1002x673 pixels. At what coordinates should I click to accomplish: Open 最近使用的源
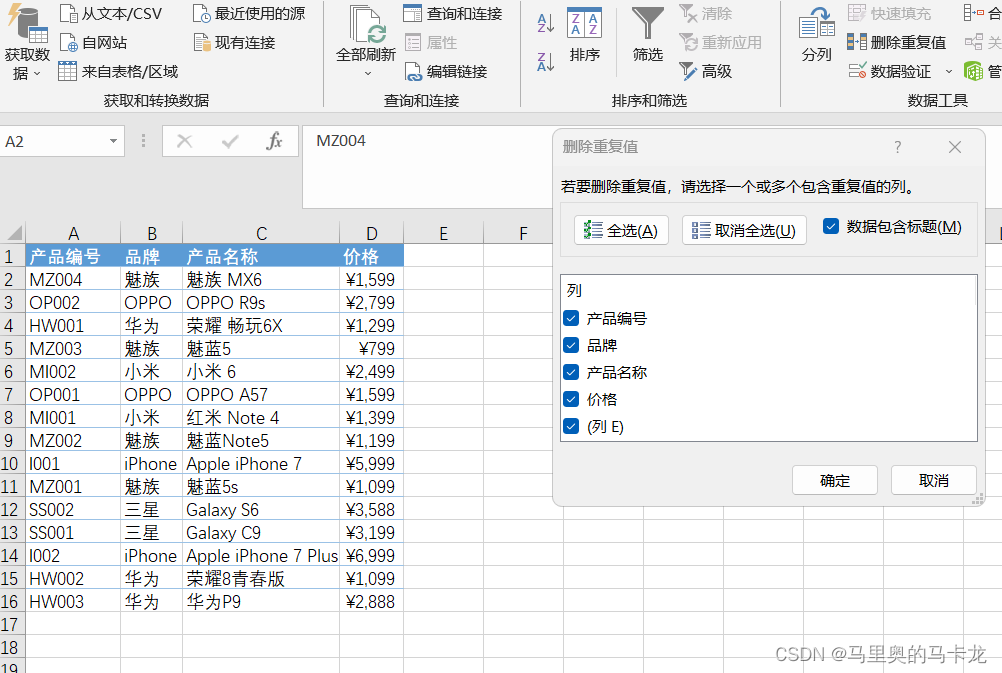click(249, 13)
